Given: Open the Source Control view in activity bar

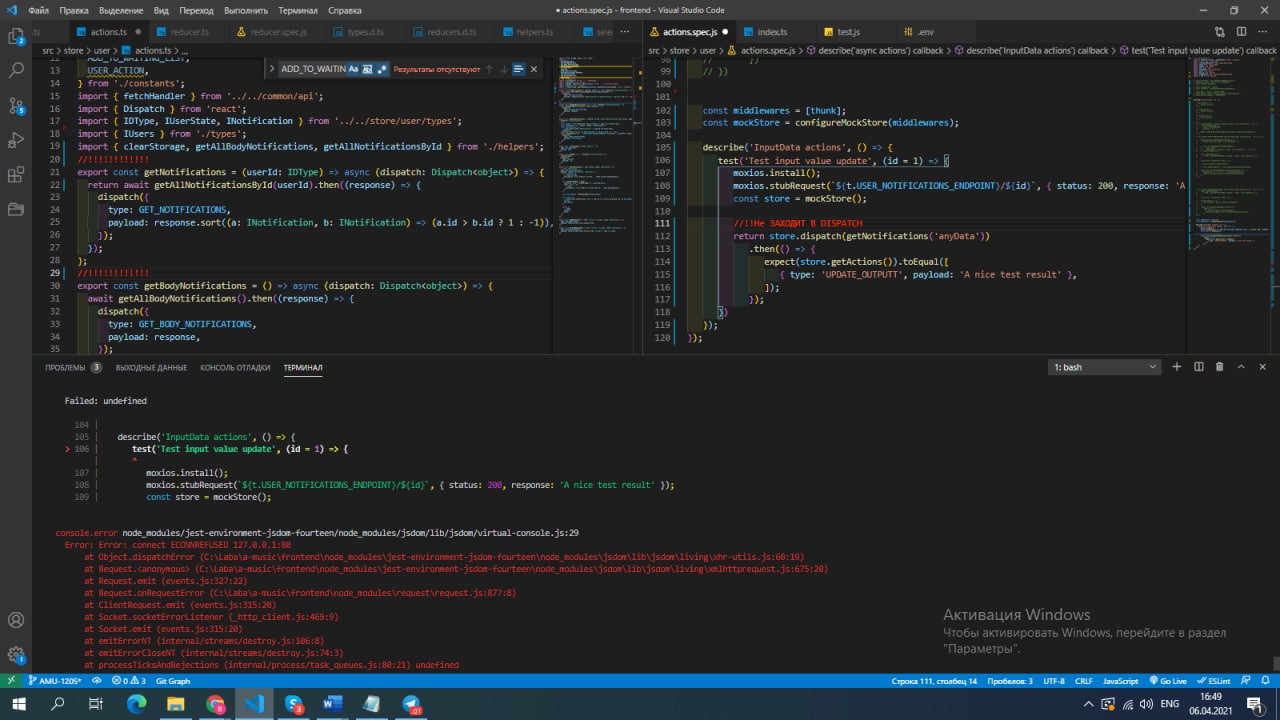Looking at the screenshot, I should [x=16, y=105].
